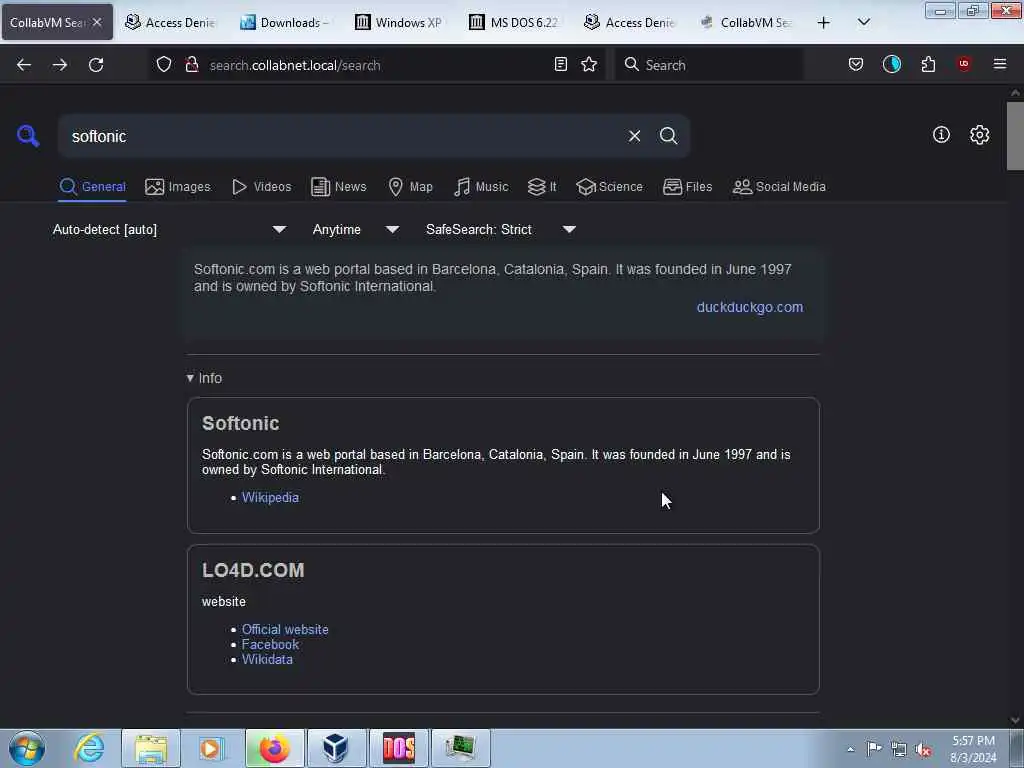The image size is (1024, 768).
Task: Open the duckduckgo.com source link
Action: click(750, 307)
